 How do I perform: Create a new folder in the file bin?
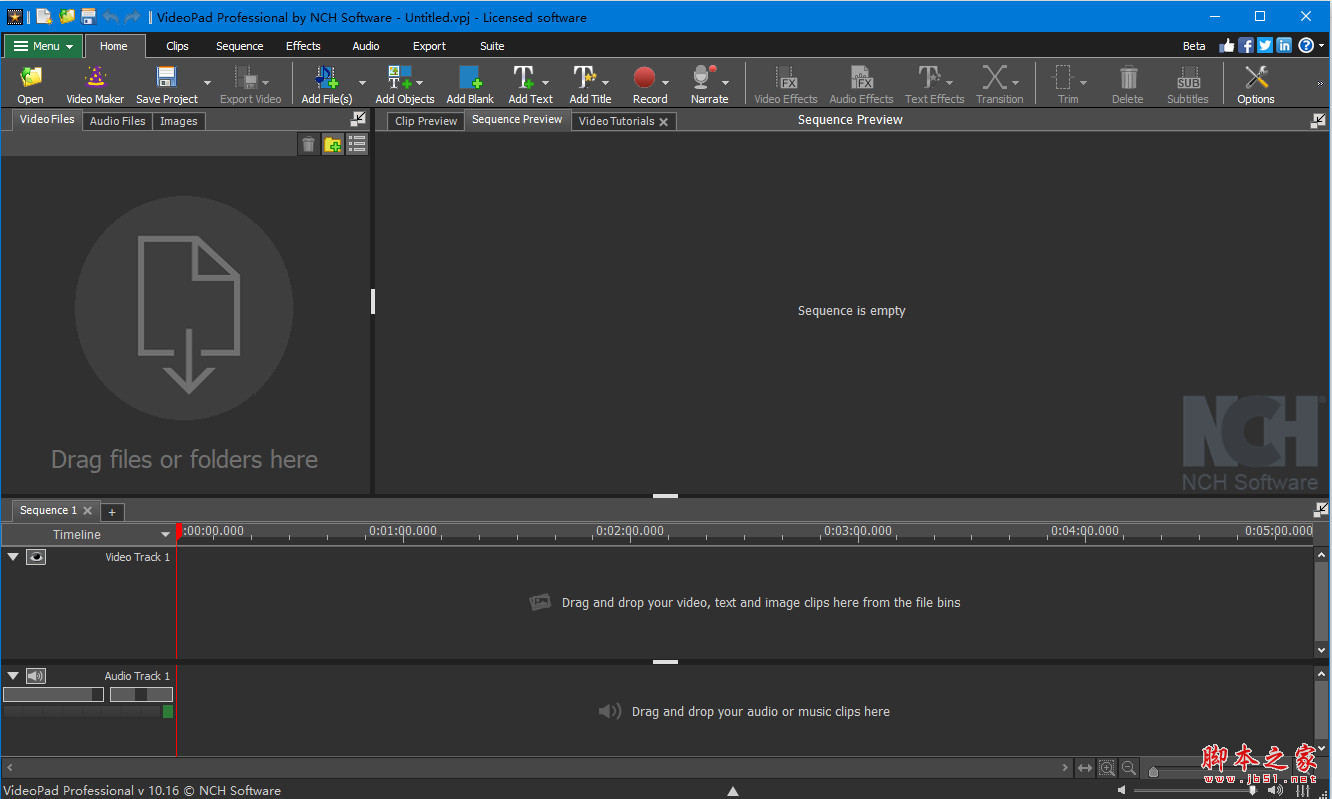point(333,145)
